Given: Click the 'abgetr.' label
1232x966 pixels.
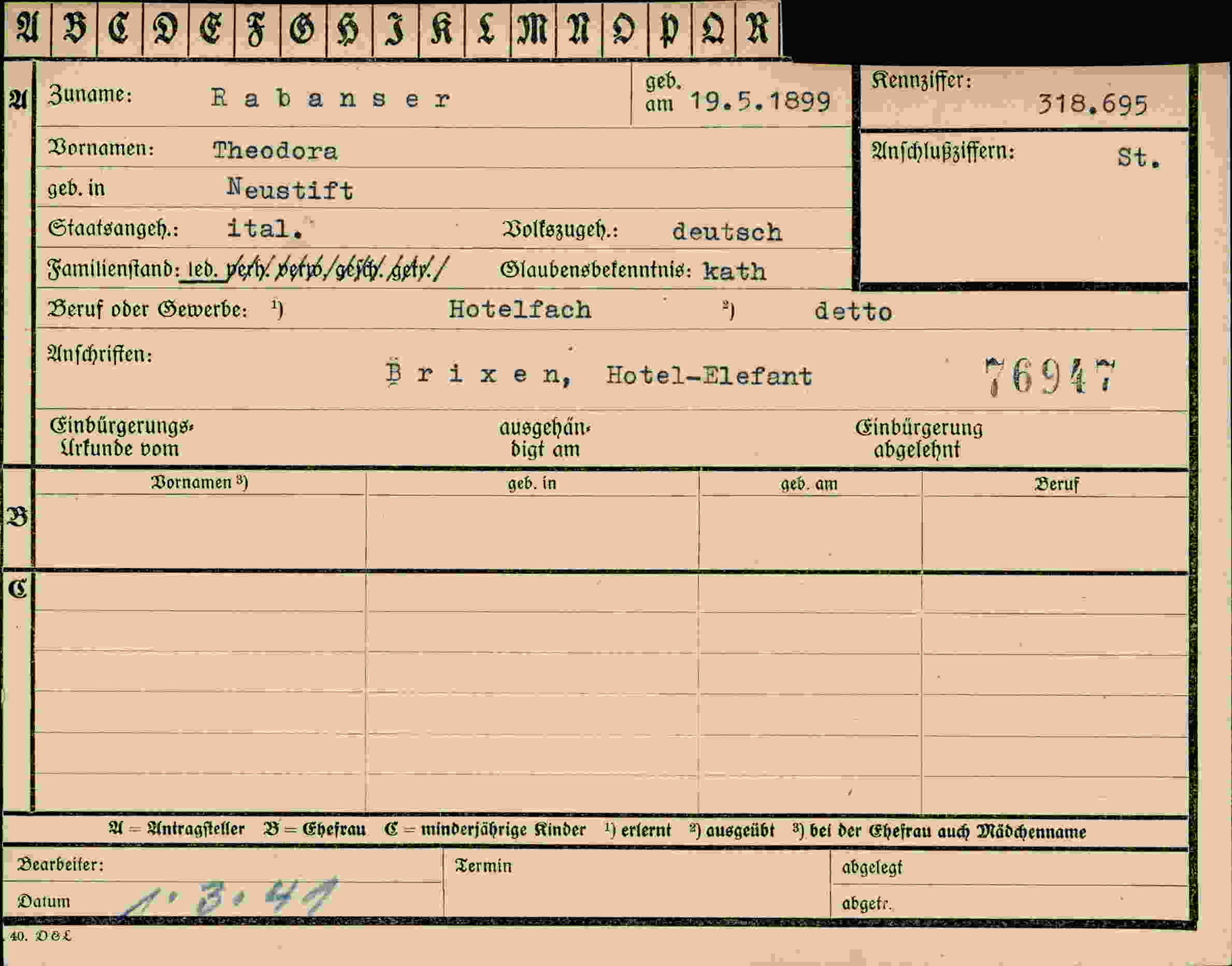Looking at the screenshot, I should [x=866, y=904].
